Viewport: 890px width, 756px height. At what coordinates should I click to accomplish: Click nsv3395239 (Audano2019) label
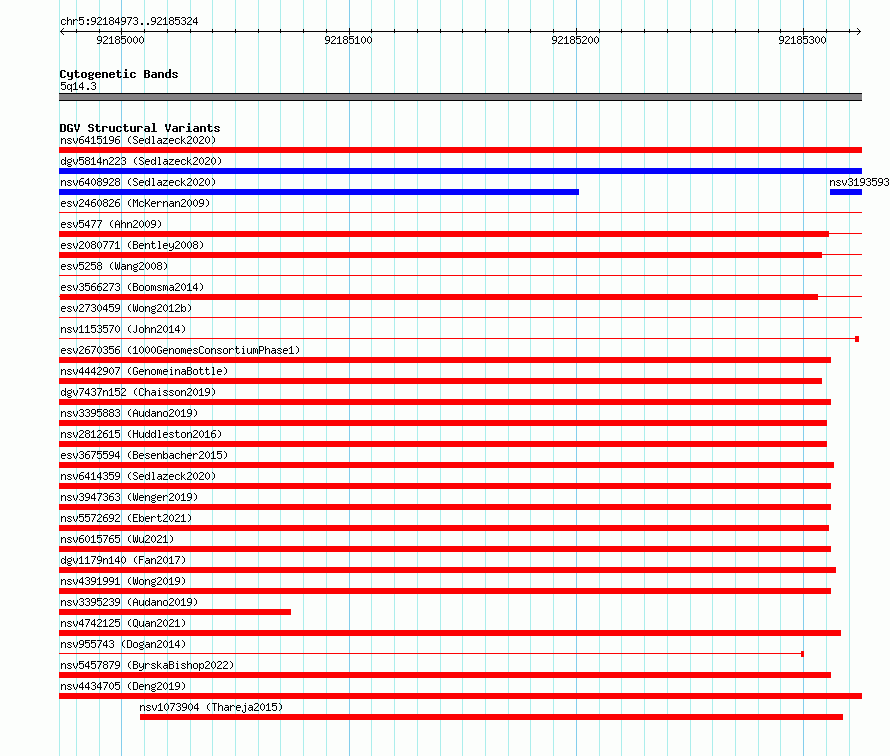(x=129, y=602)
